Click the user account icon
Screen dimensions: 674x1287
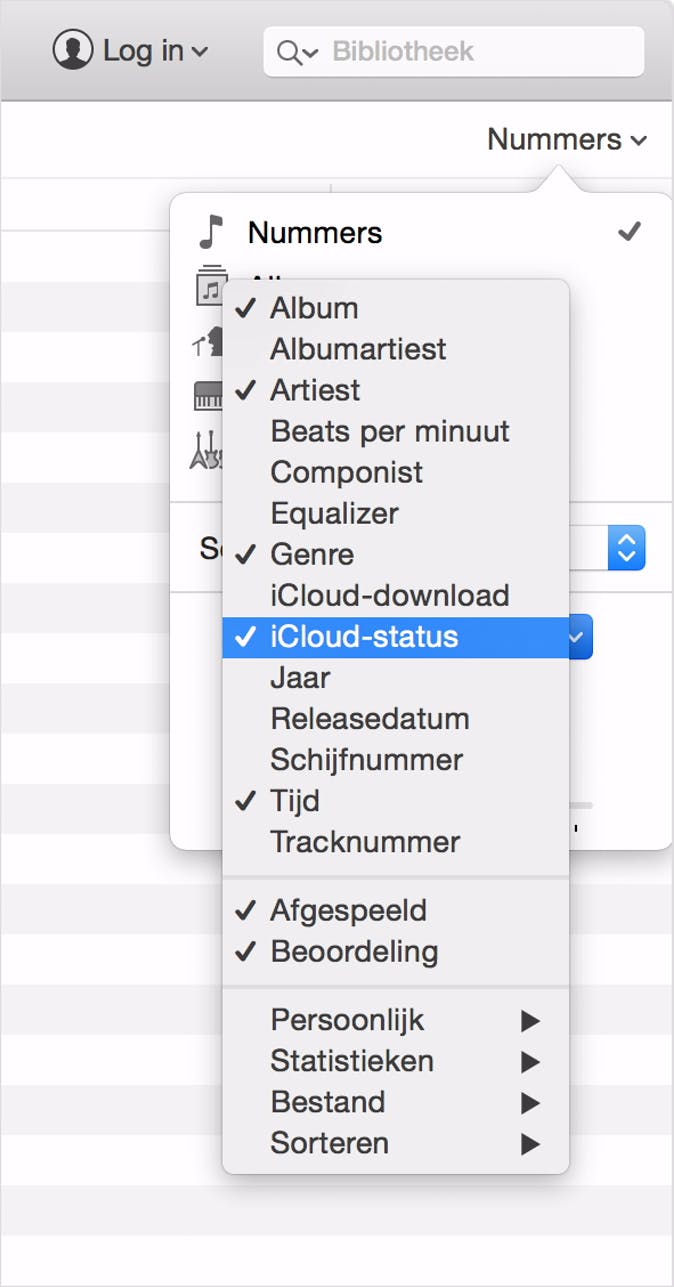pos(72,50)
